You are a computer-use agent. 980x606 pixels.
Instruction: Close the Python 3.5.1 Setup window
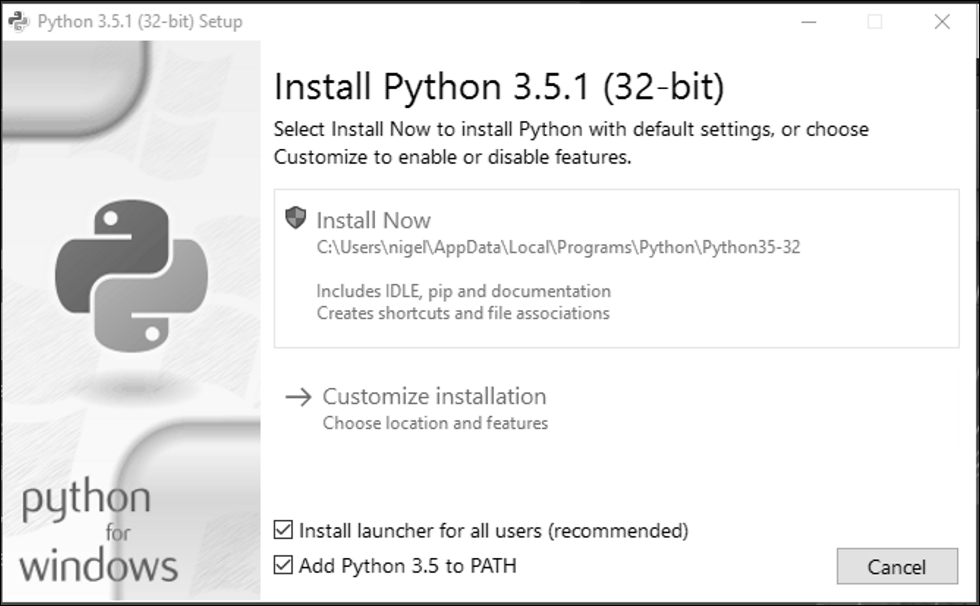point(941,21)
